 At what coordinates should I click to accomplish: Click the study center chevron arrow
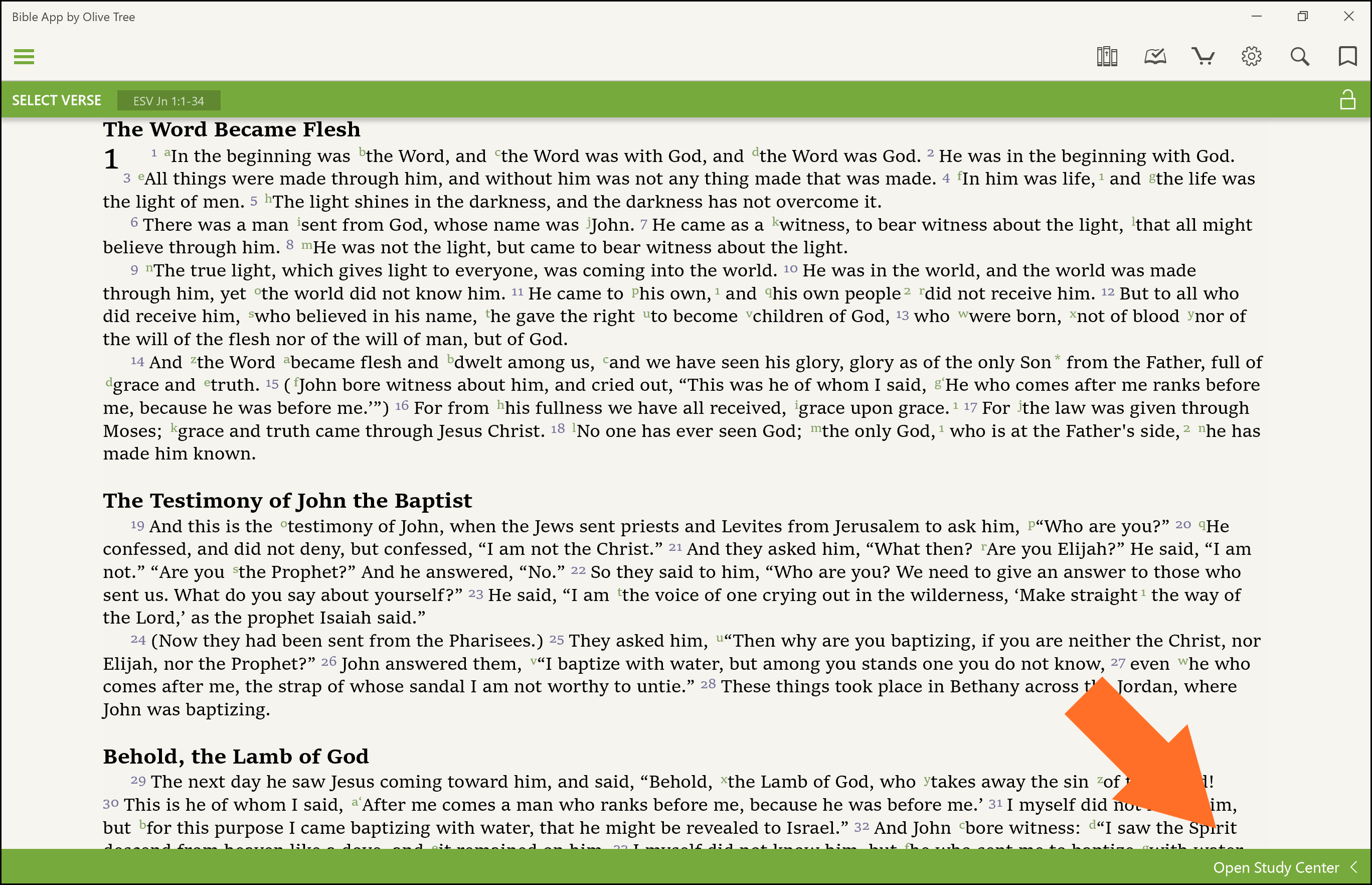[1354, 866]
